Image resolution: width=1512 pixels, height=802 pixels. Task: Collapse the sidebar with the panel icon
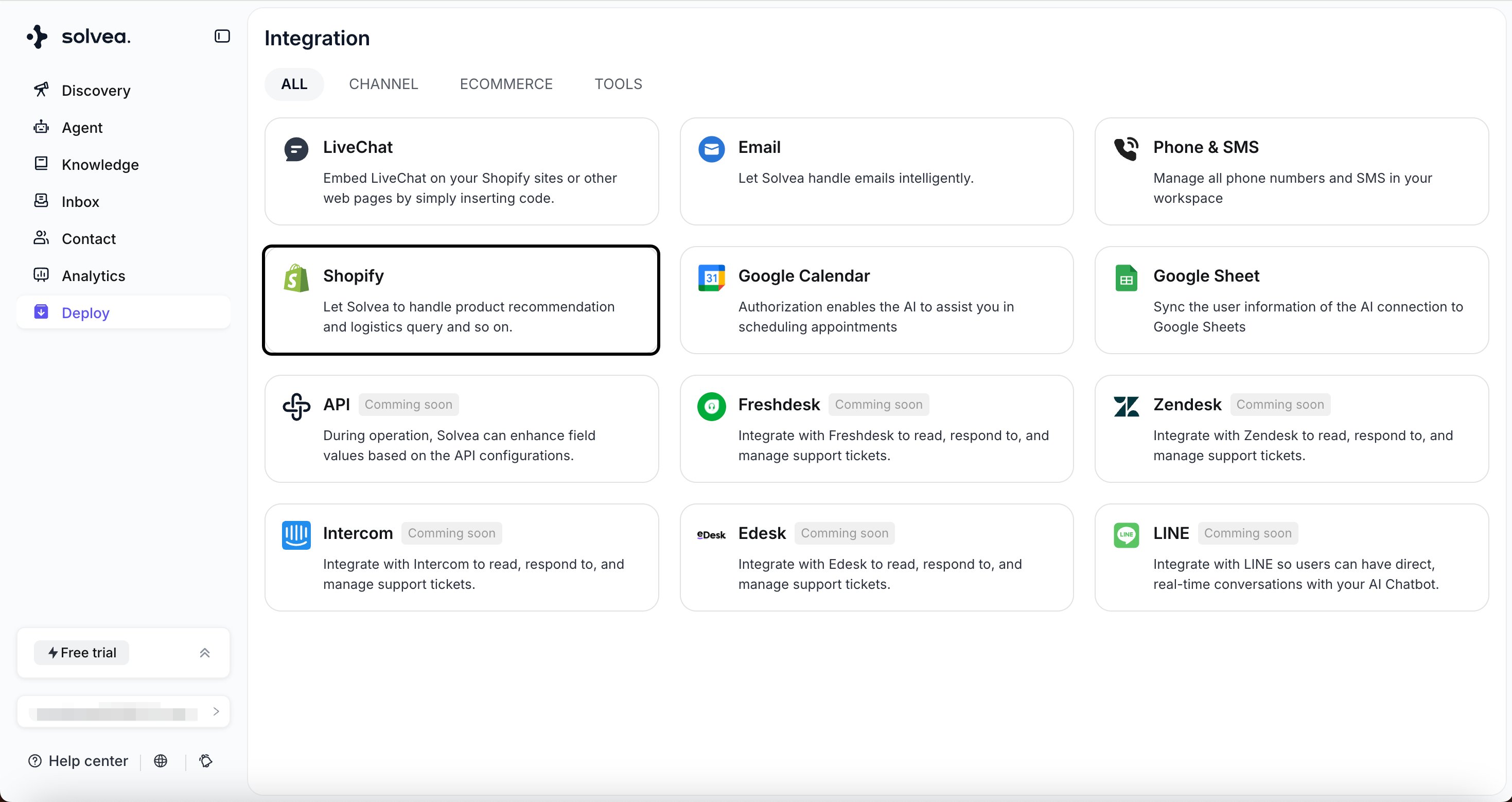click(222, 37)
